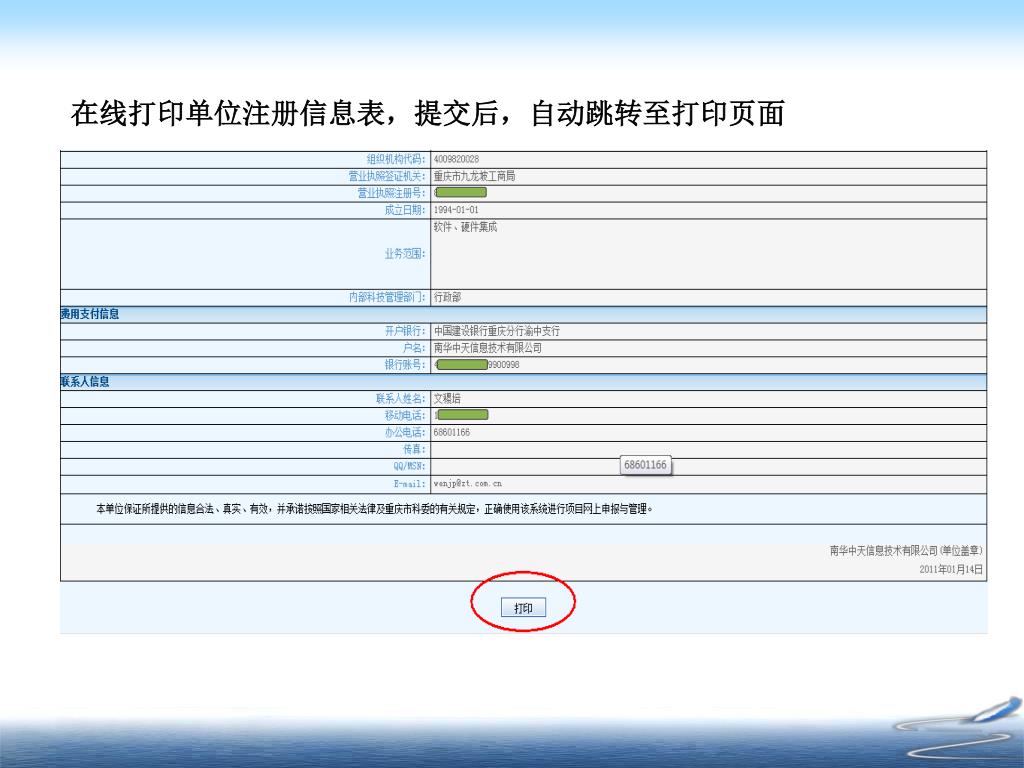The image size is (1024, 768).
Task: Click the E-mail address value
Action: [x=468, y=483]
